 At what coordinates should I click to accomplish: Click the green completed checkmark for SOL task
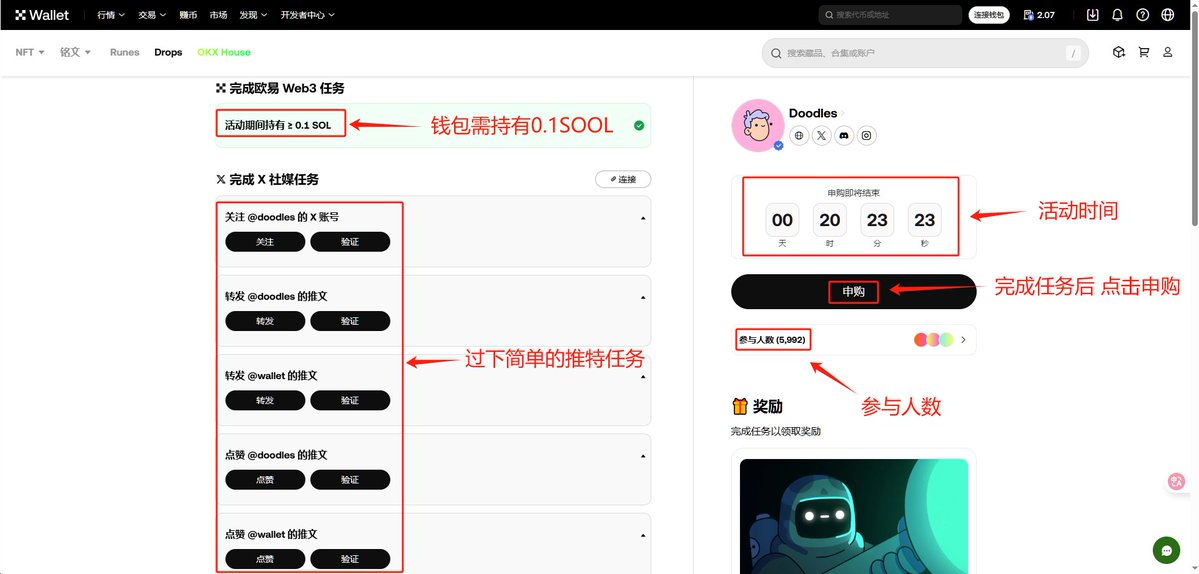pyautogui.click(x=638, y=125)
